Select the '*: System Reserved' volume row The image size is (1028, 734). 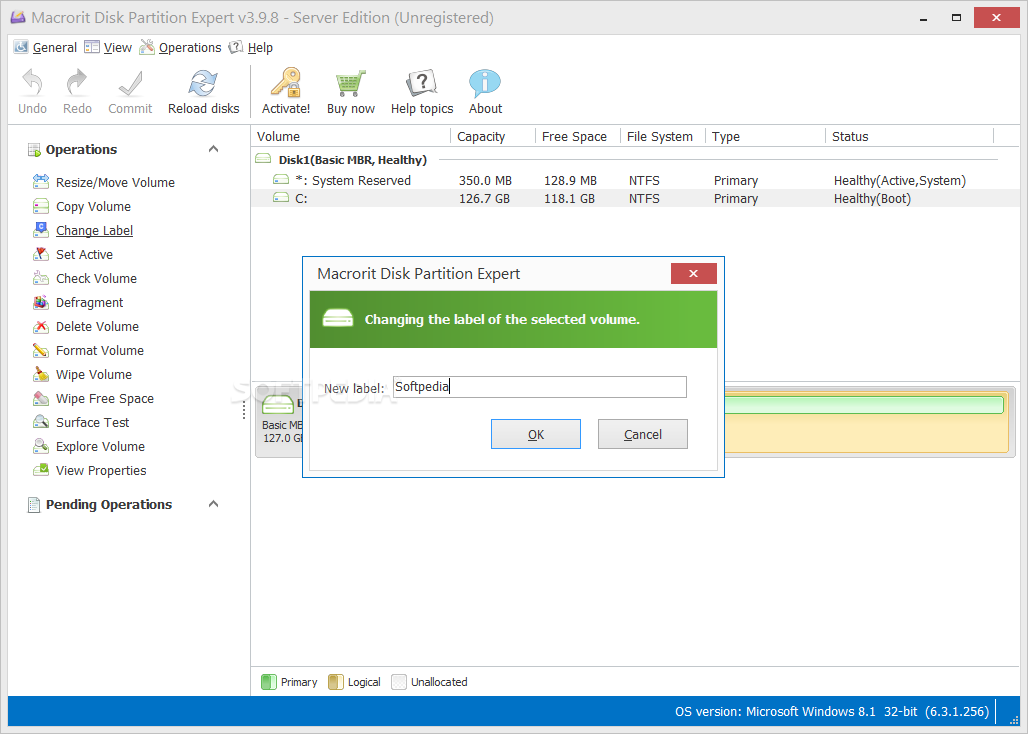point(635,180)
